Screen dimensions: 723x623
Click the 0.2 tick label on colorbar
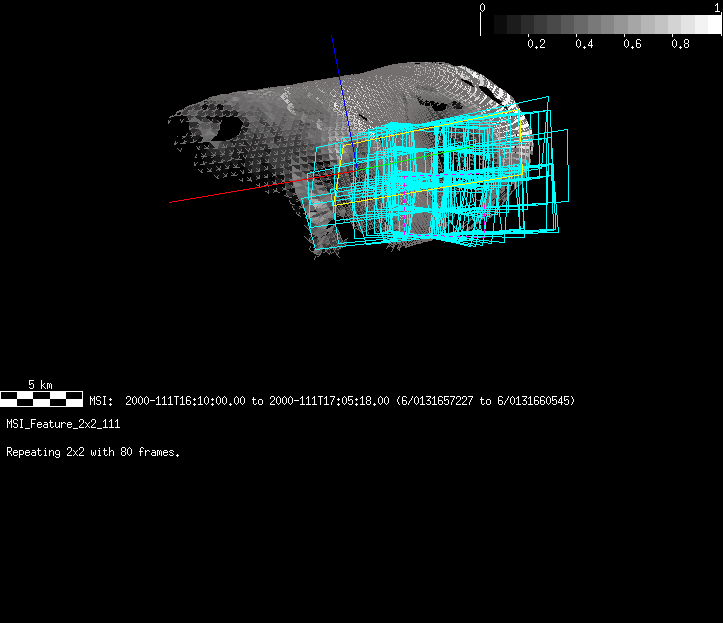pos(536,44)
